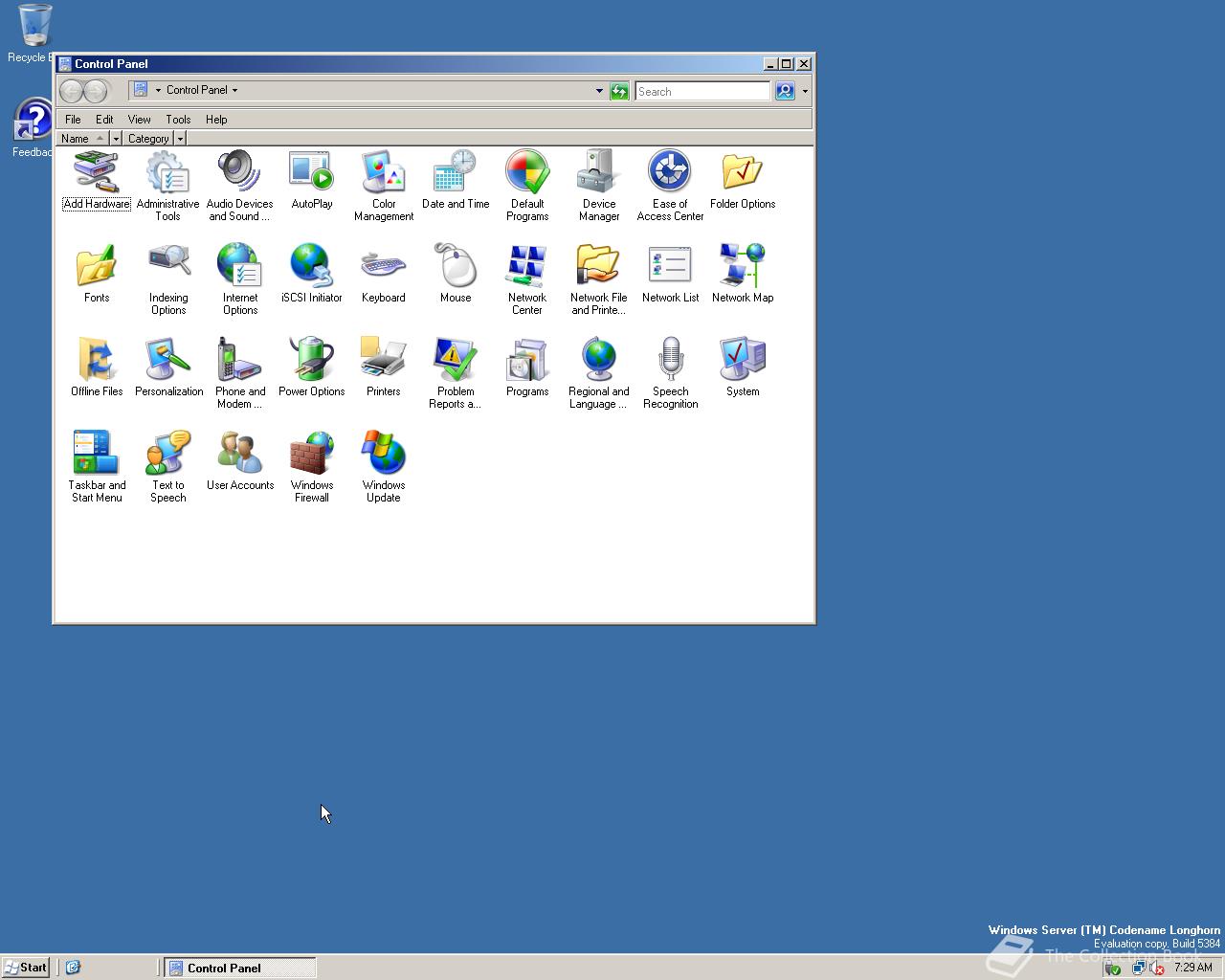
Task: Open the Add Hardware applet
Action: tap(97, 180)
